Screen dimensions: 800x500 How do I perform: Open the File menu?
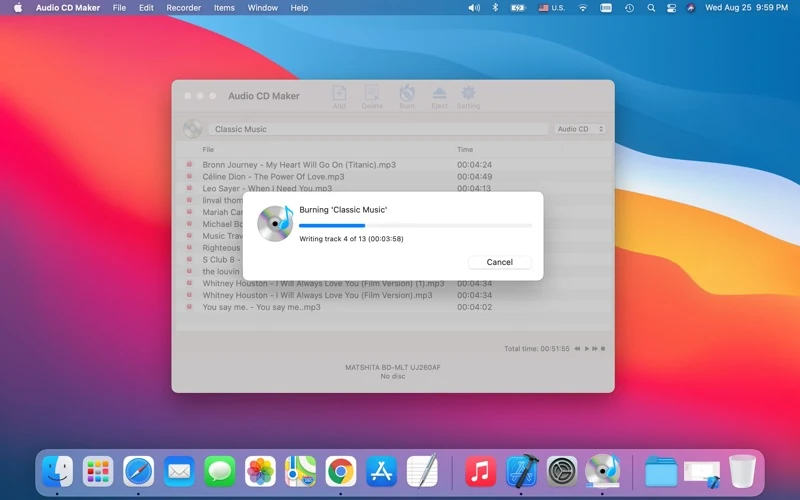coord(119,8)
